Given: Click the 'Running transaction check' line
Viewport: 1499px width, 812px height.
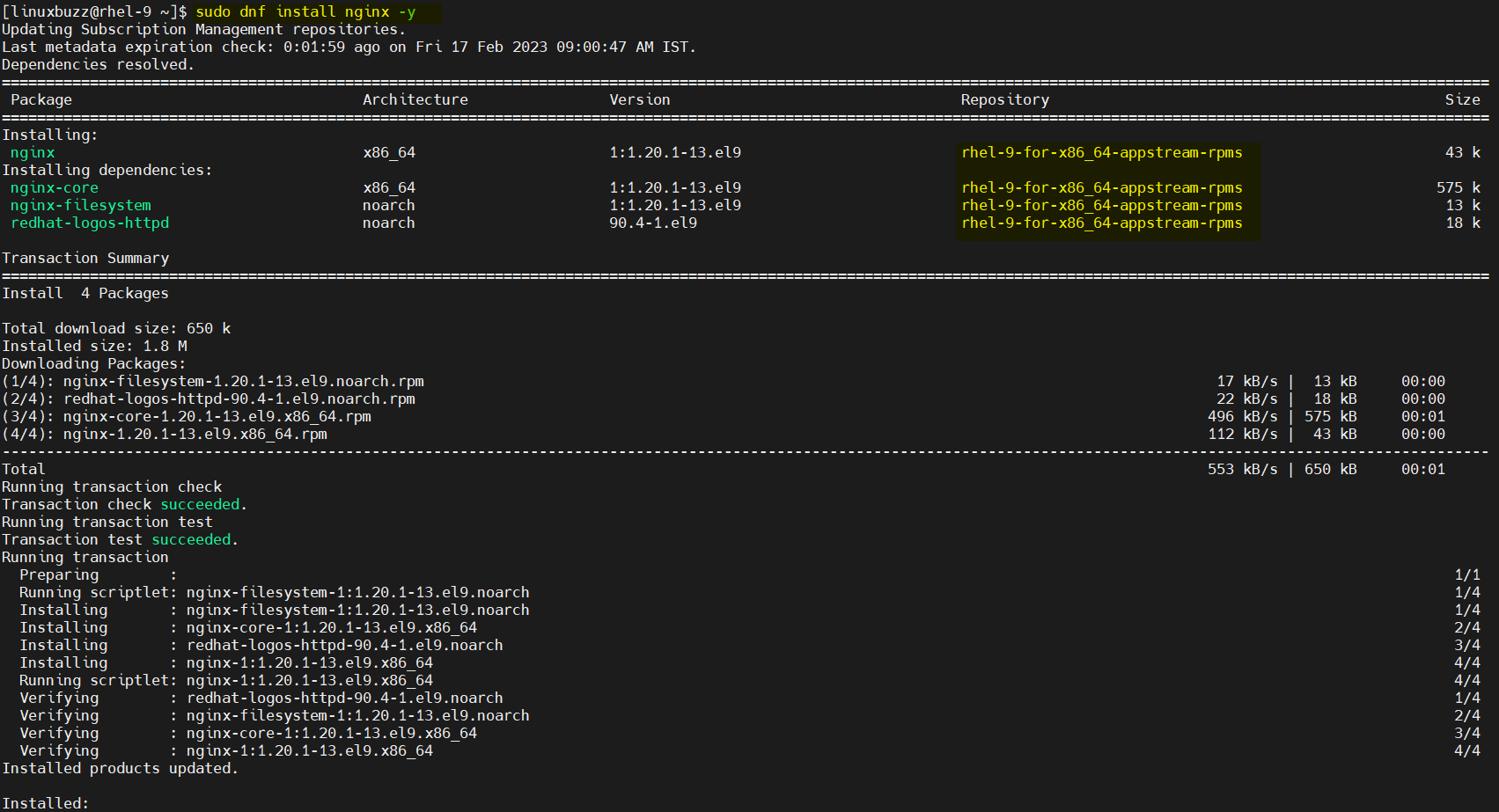Looking at the screenshot, I should pyautogui.click(x=112, y=486).
